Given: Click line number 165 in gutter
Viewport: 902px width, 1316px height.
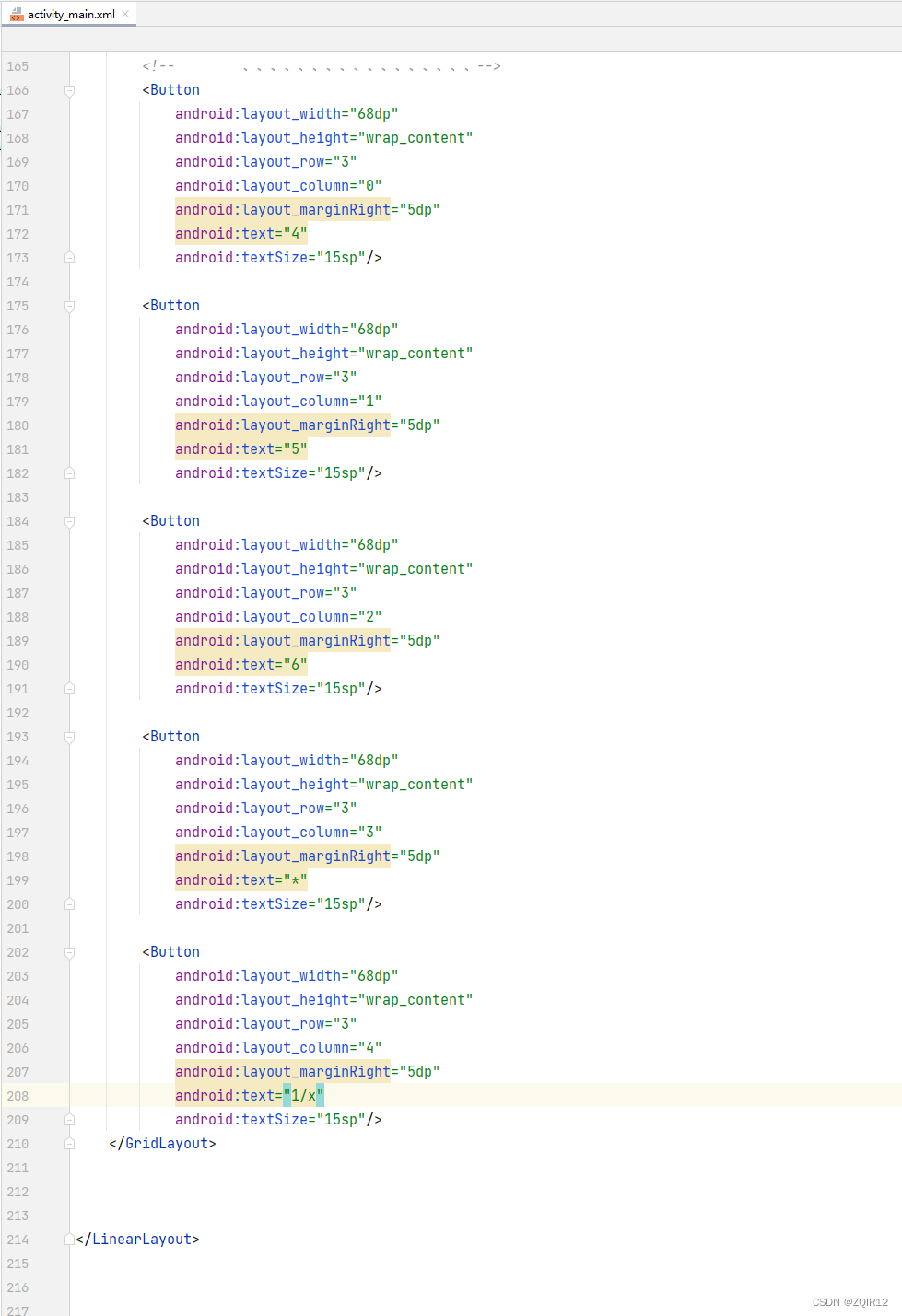Looking at the screenshot, I should 18,66.
